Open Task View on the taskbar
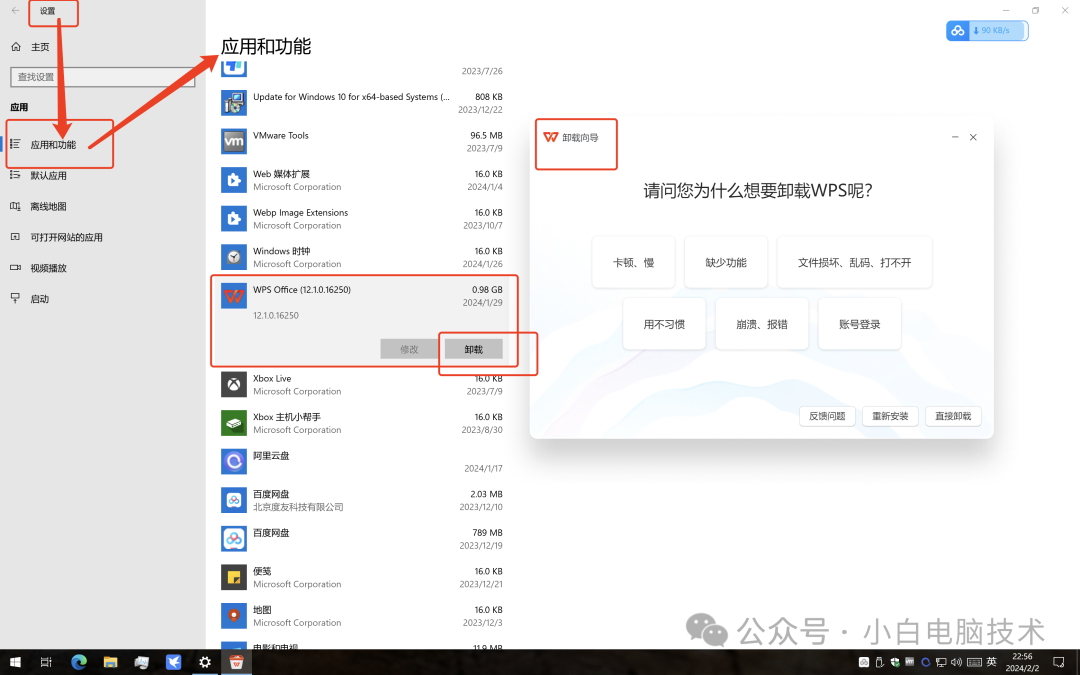Screen dimensions: 1080x675 46,663
